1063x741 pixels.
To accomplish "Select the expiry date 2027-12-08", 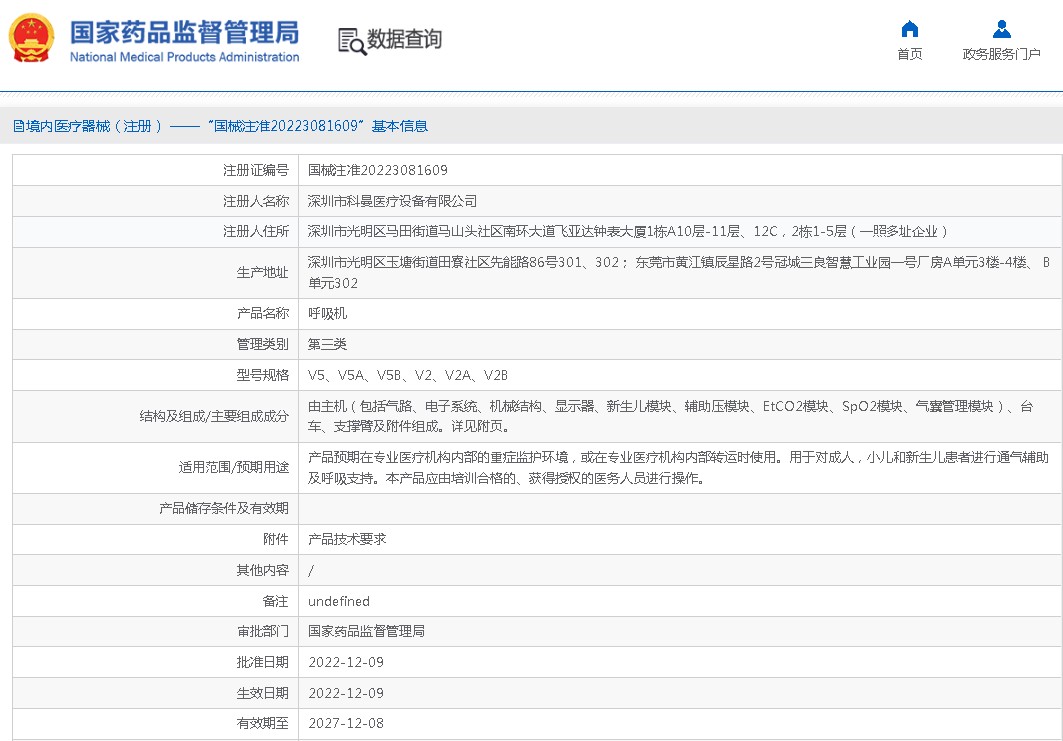I will (346, 723).
